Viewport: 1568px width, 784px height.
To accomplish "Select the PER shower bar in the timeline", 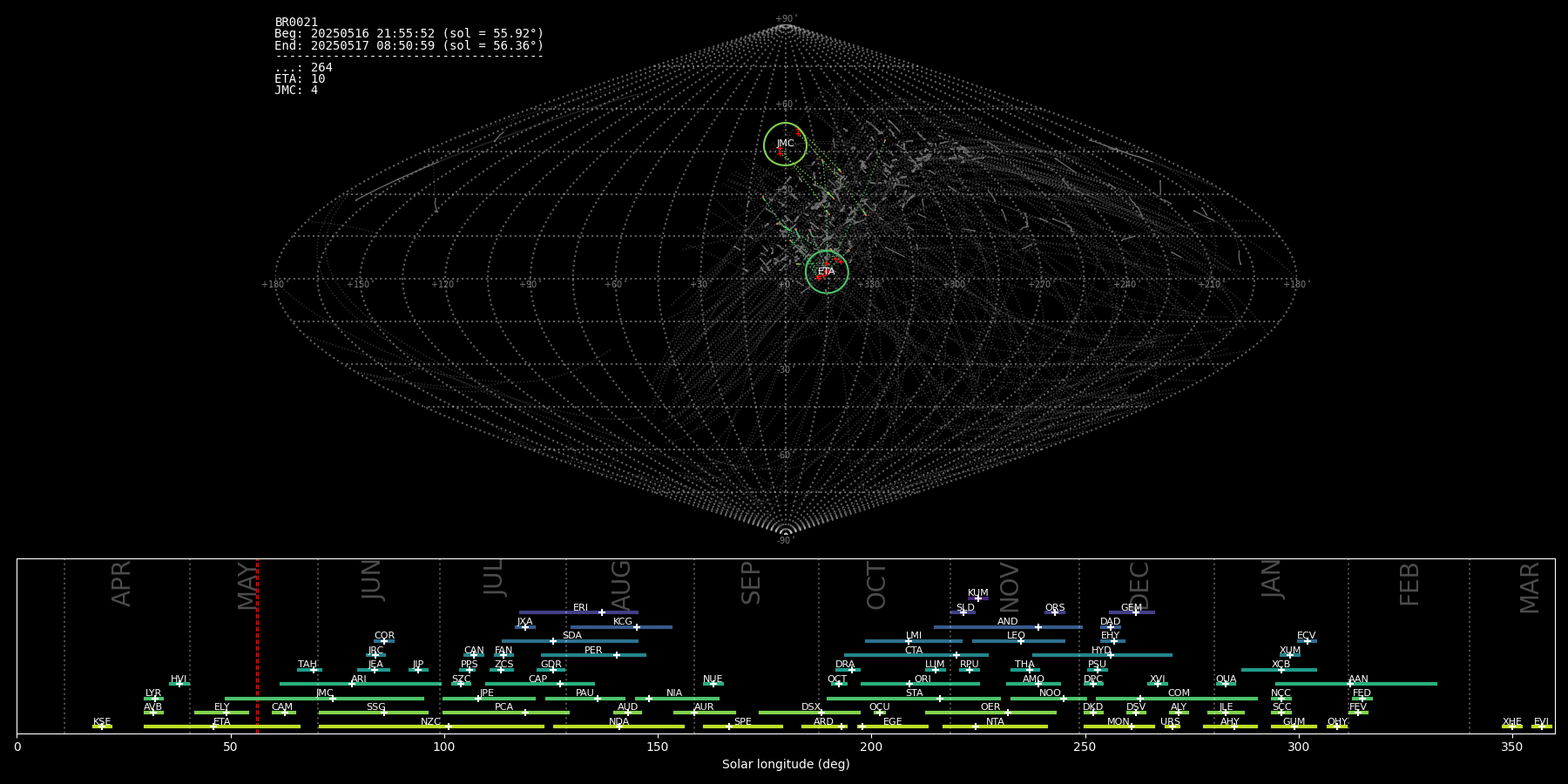I will tap(593, 655).
